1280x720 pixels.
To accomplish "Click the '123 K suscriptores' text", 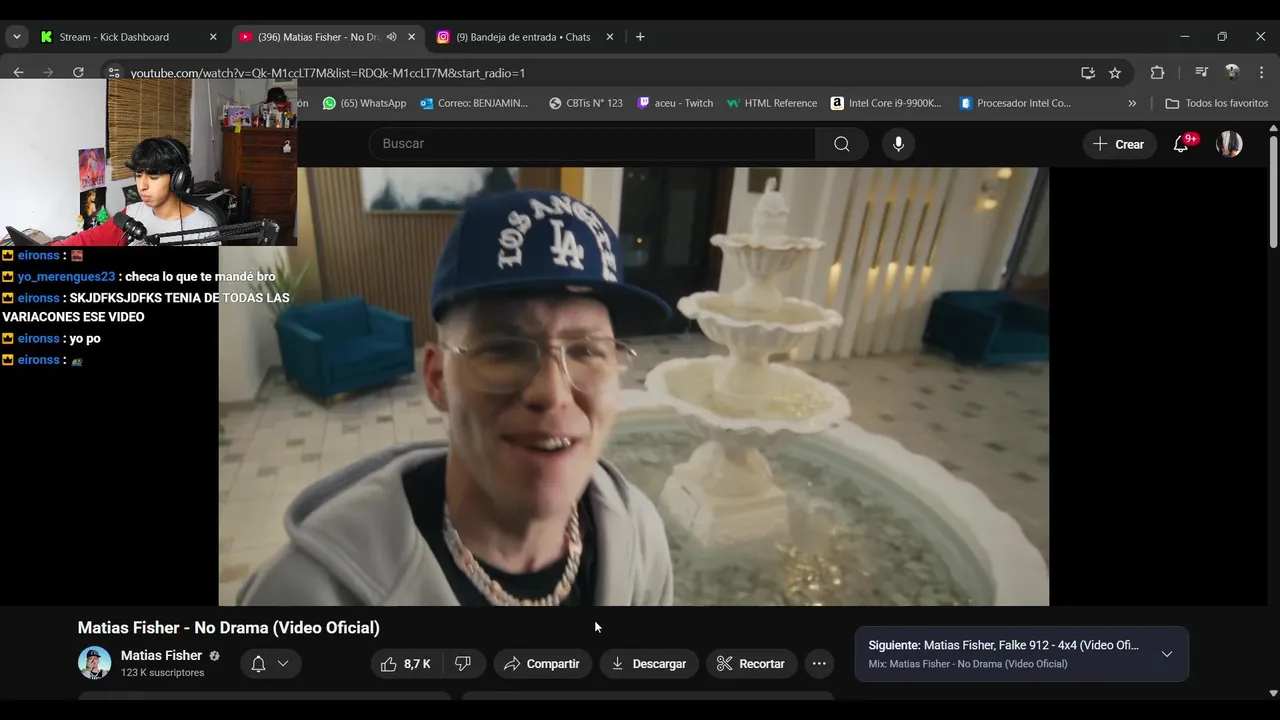I will (x=163, y=673).
